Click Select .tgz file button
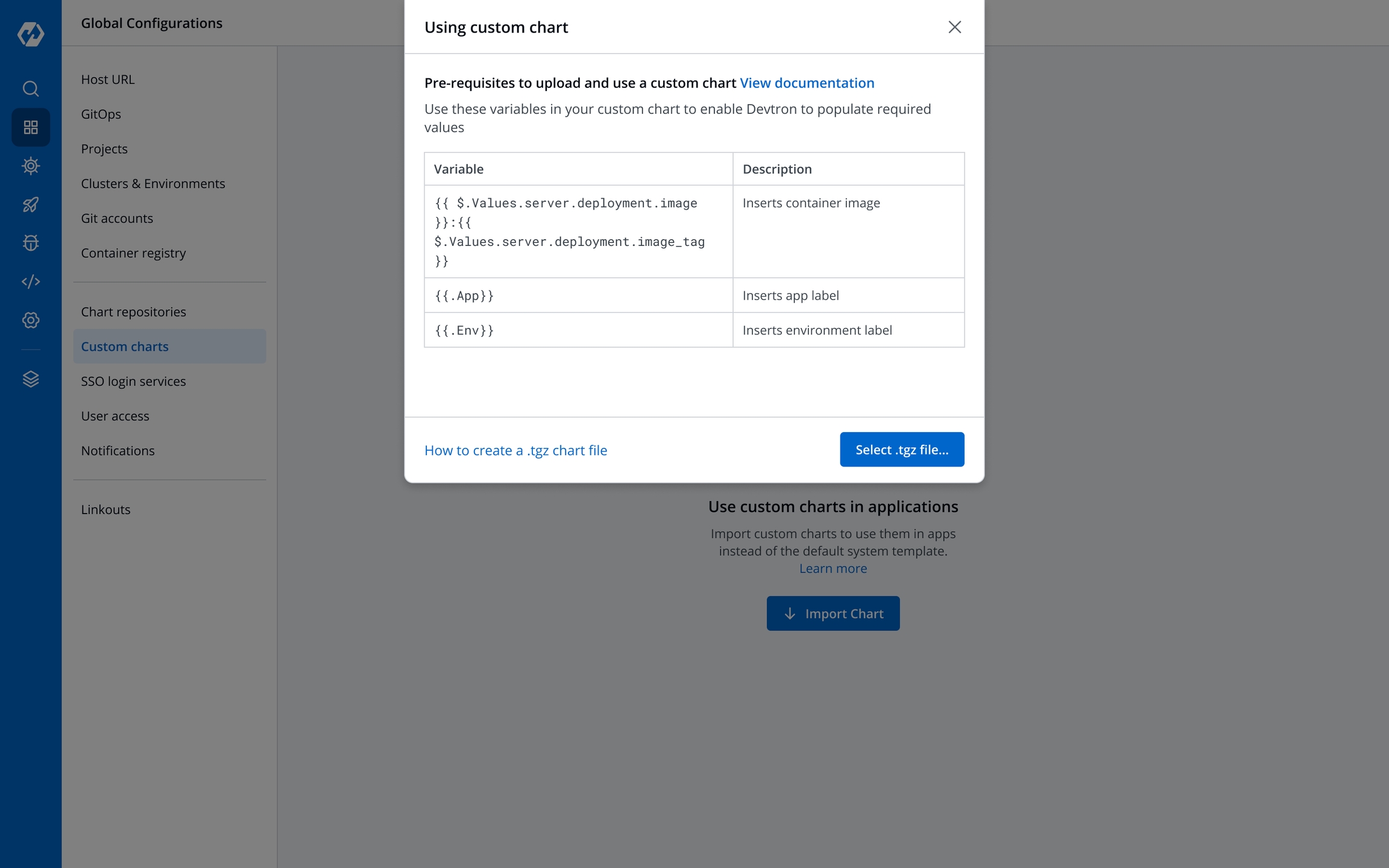Viewport: 1389px width, 868px height. (x=902, y=450)
